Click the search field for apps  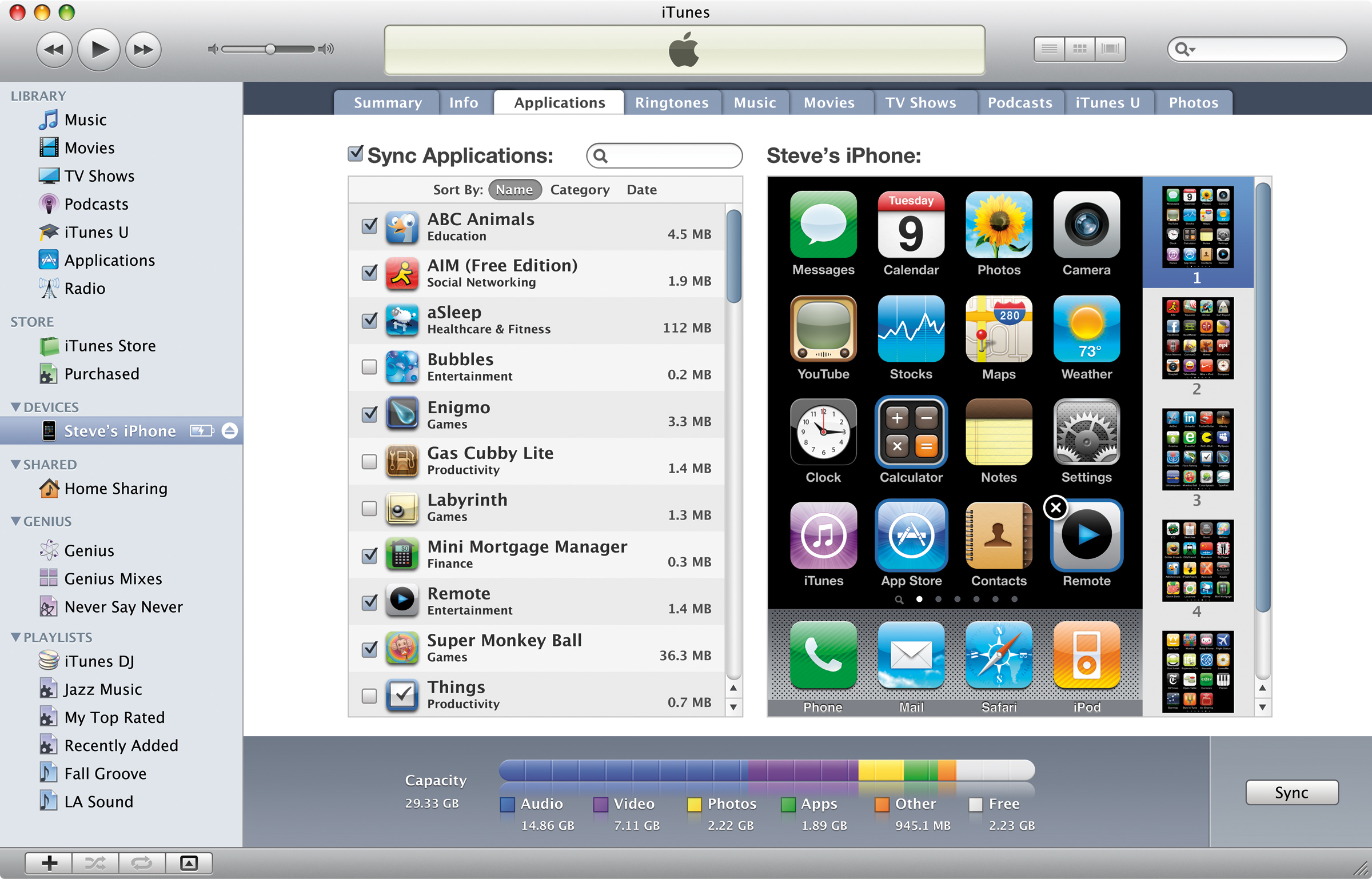pos(663,155)
